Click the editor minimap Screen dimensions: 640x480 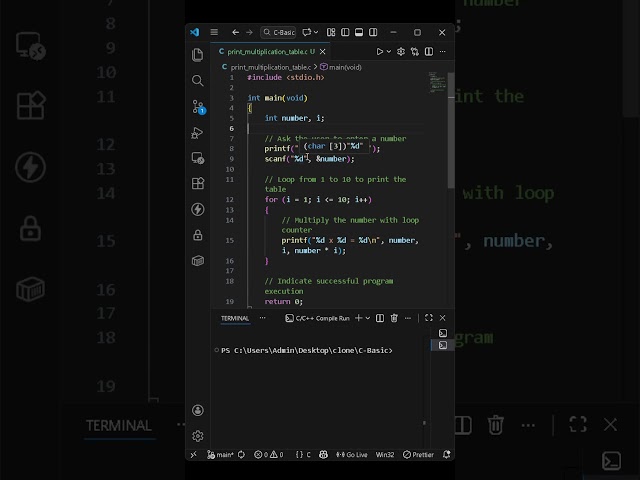click(437, 82)
